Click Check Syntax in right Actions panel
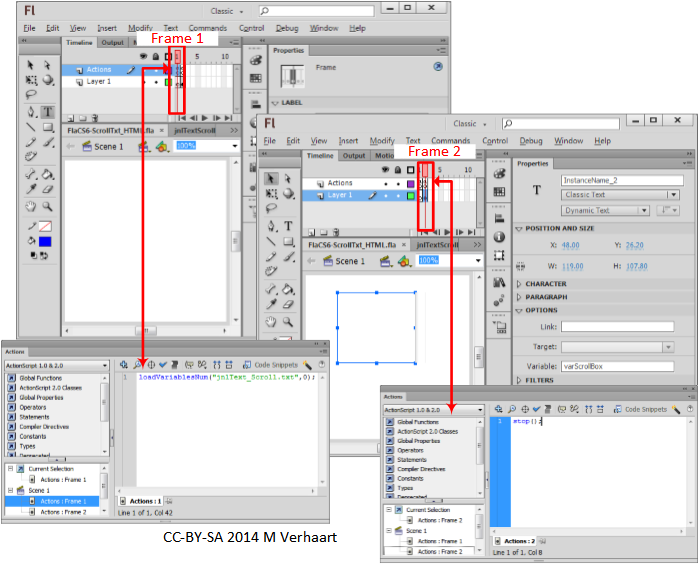This screenshot has height=564, width=699. tap(537, 409)
